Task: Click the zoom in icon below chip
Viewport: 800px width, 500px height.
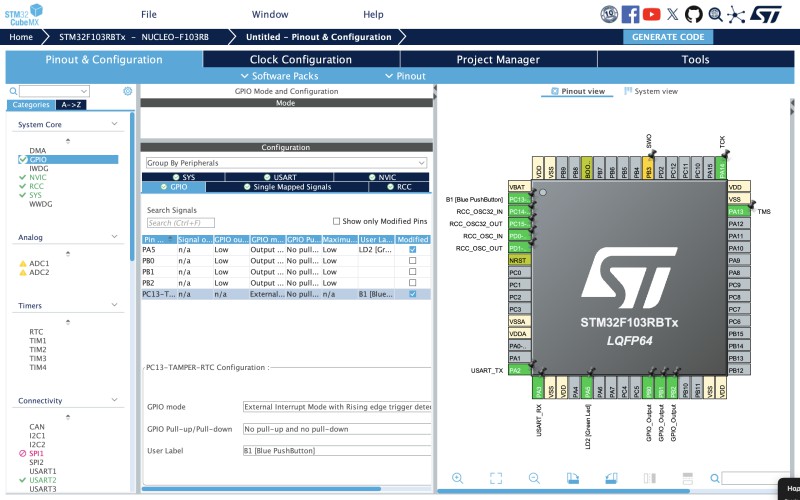Action: pos(458,478)
